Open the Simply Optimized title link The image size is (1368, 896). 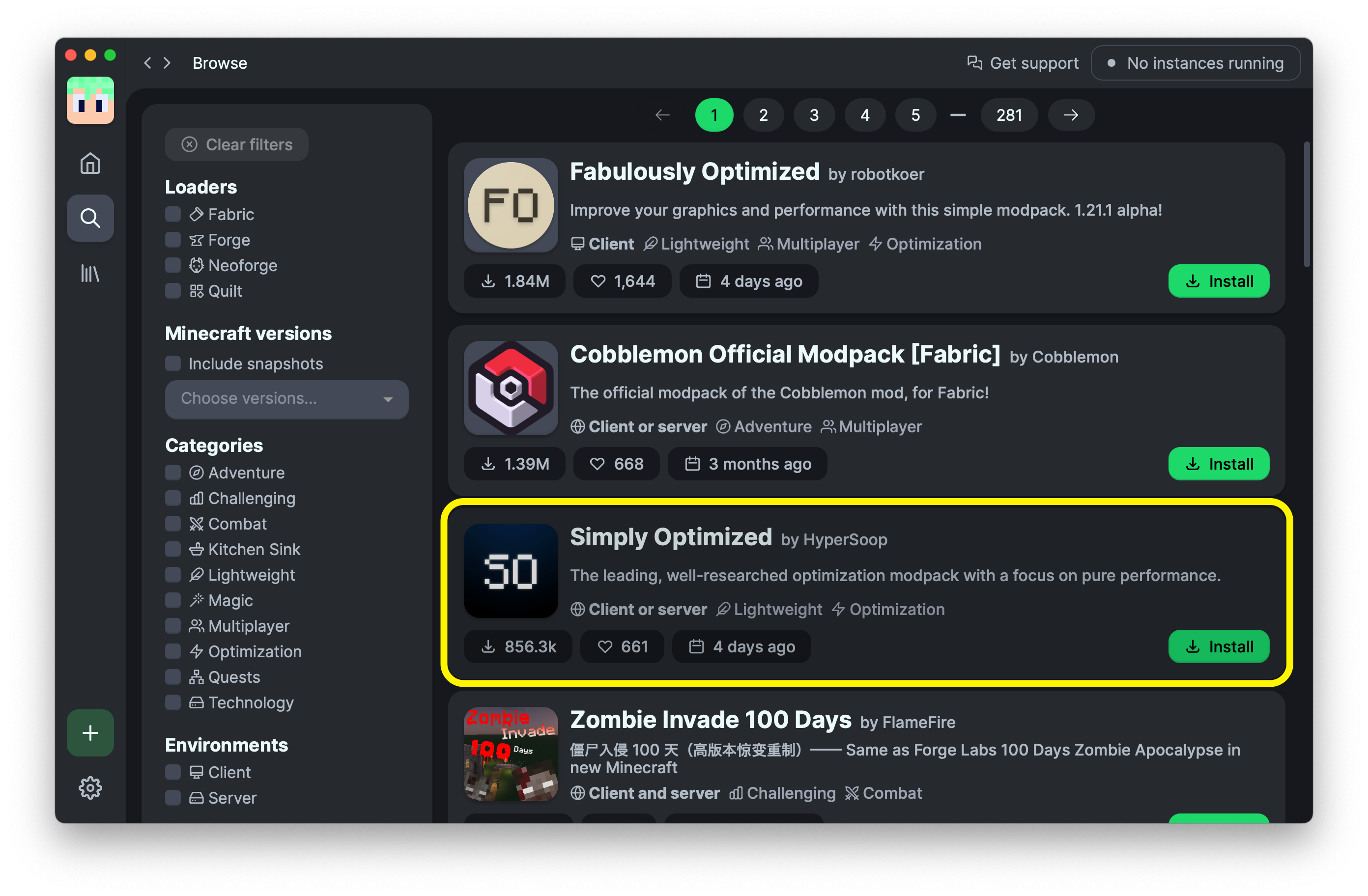point(671,537)
